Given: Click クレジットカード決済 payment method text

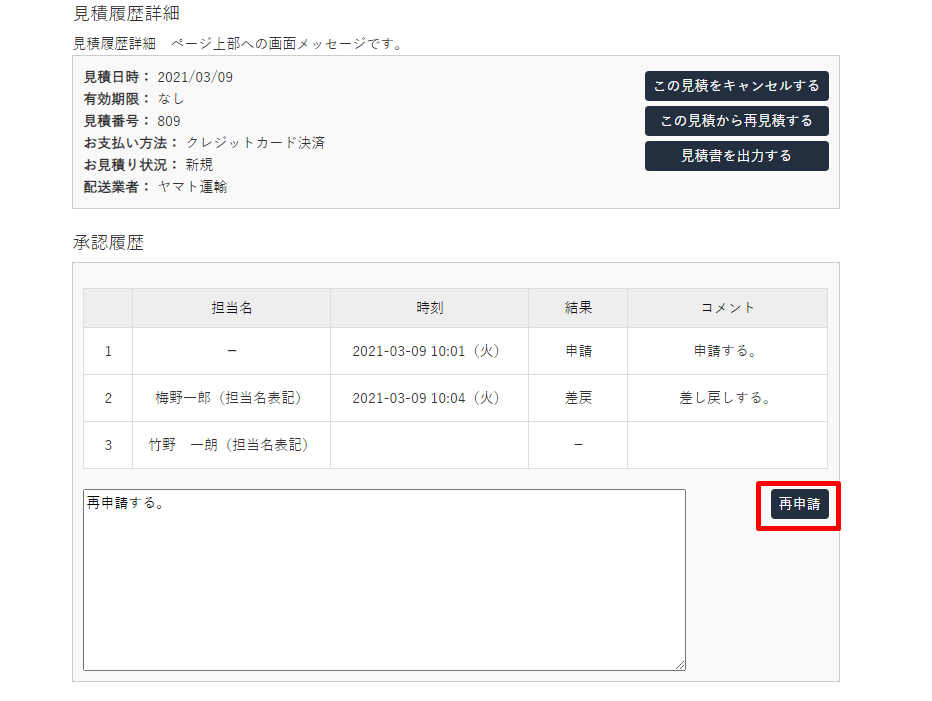Looking at the screenshot, I should point(256,143).
